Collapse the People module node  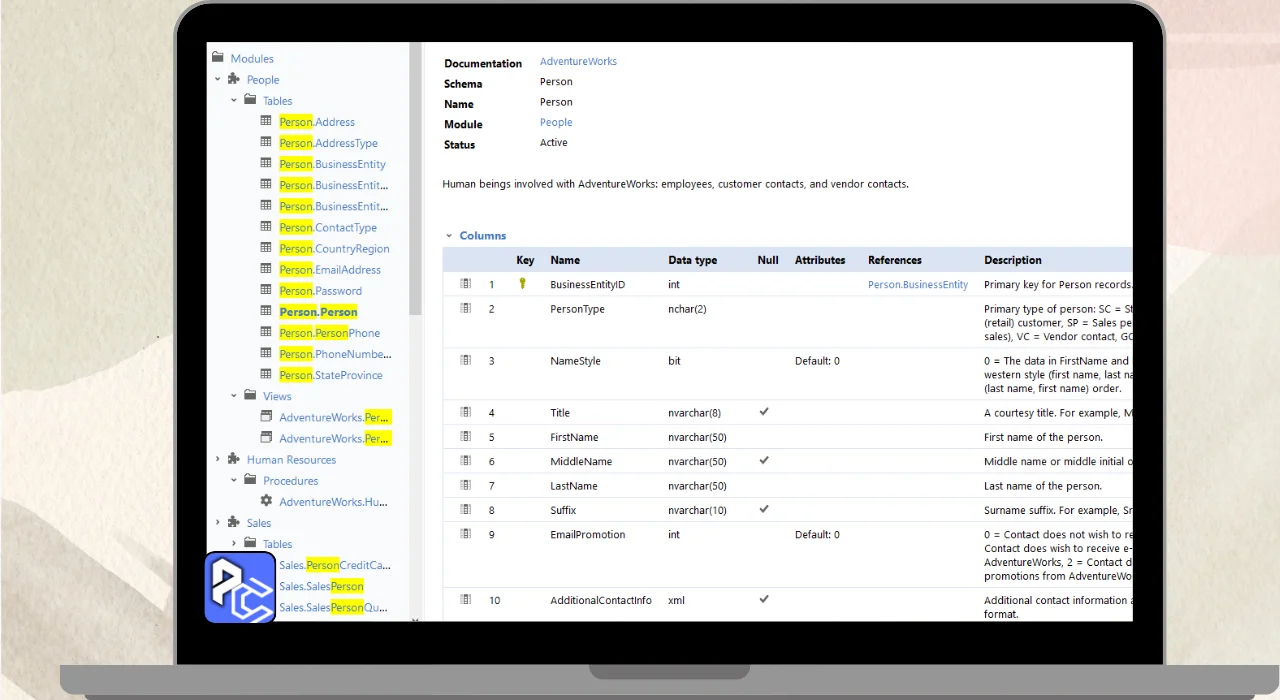coord(218,79)
